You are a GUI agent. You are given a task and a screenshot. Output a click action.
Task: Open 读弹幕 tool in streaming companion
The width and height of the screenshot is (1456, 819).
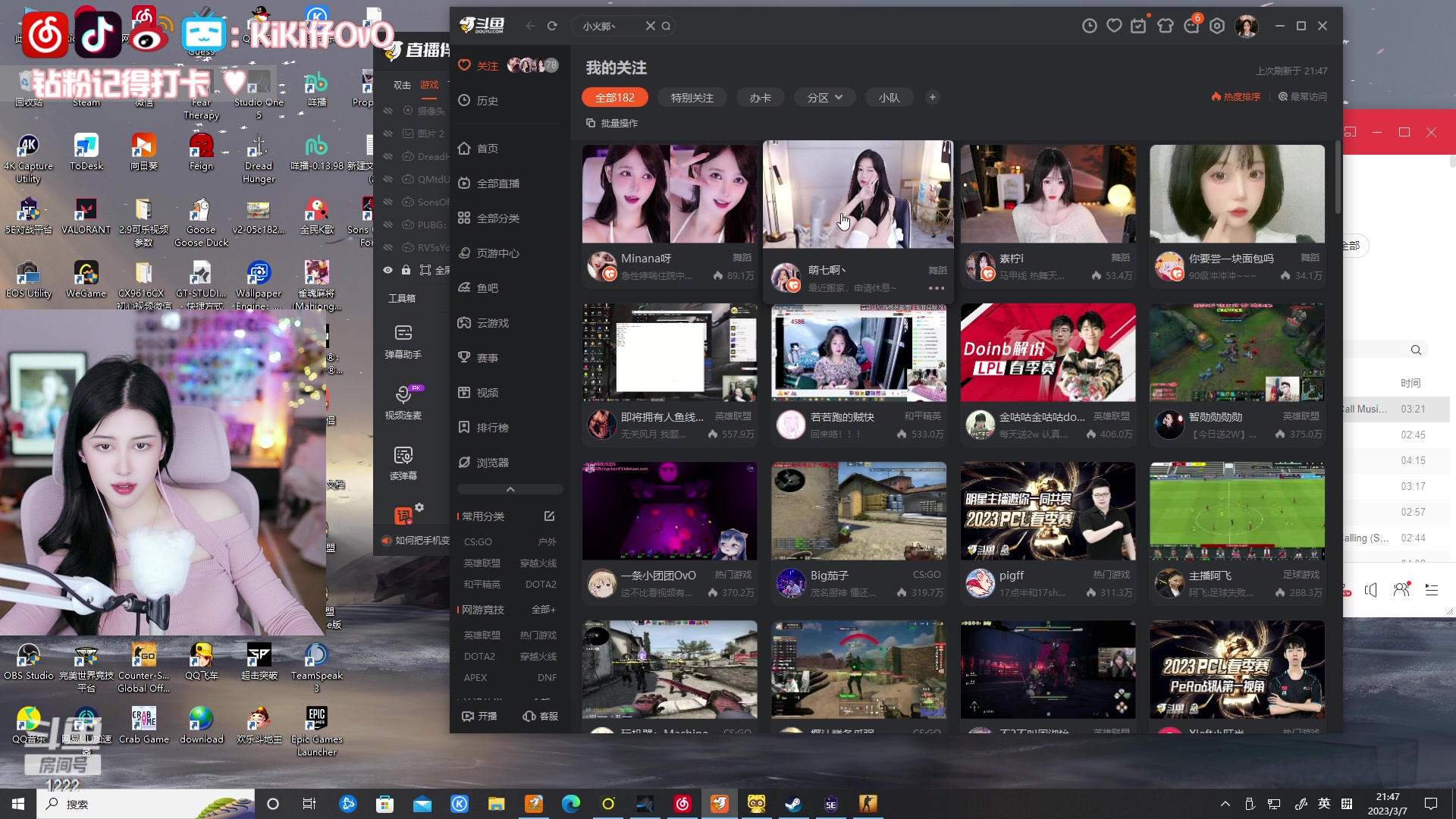[x=403, y=463]
